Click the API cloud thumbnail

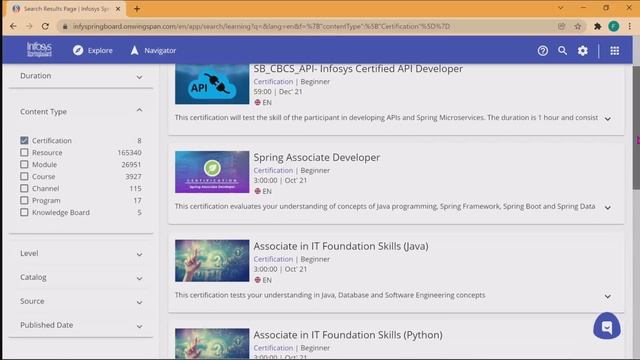(212, 84)
